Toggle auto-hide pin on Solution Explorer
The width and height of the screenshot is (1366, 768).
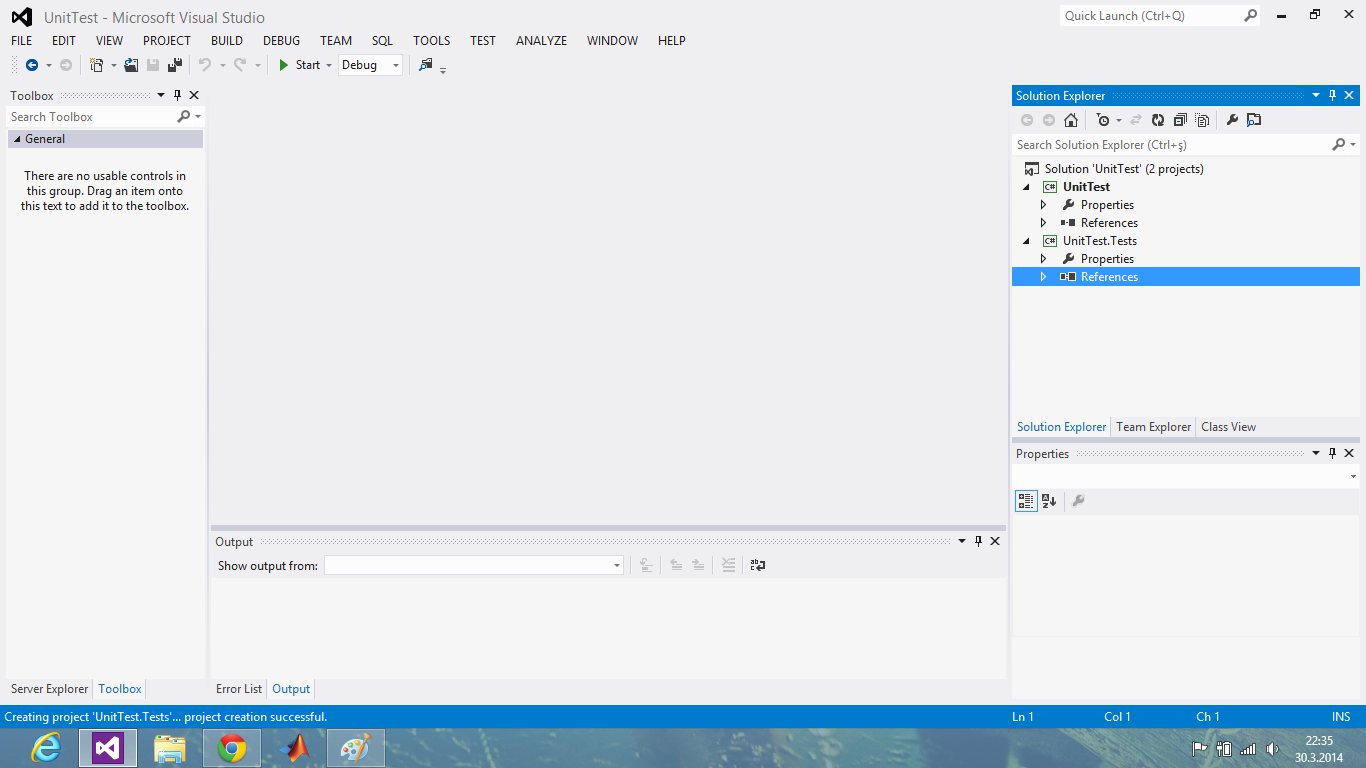pyautogui.click(x=1332, y=96)
